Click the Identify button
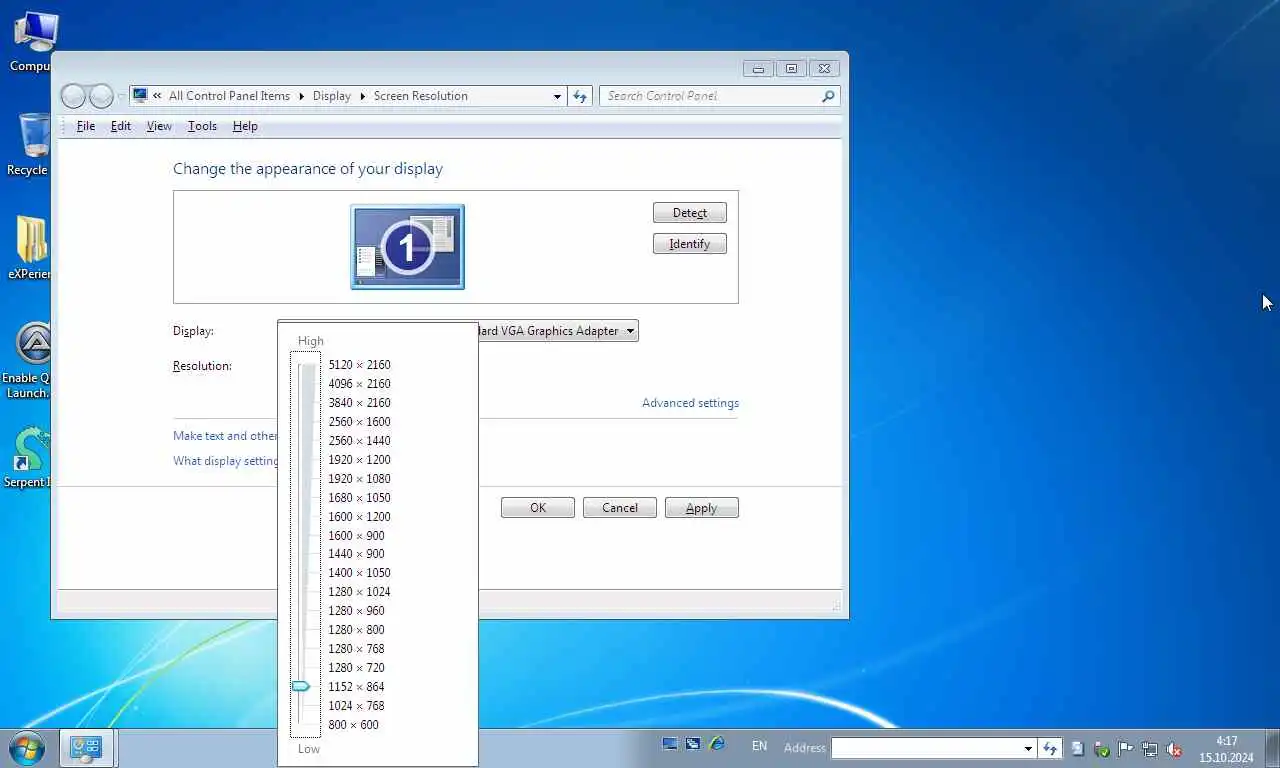Image resolution: width=1280 pixels, height=768 pixels. [690, 244]
